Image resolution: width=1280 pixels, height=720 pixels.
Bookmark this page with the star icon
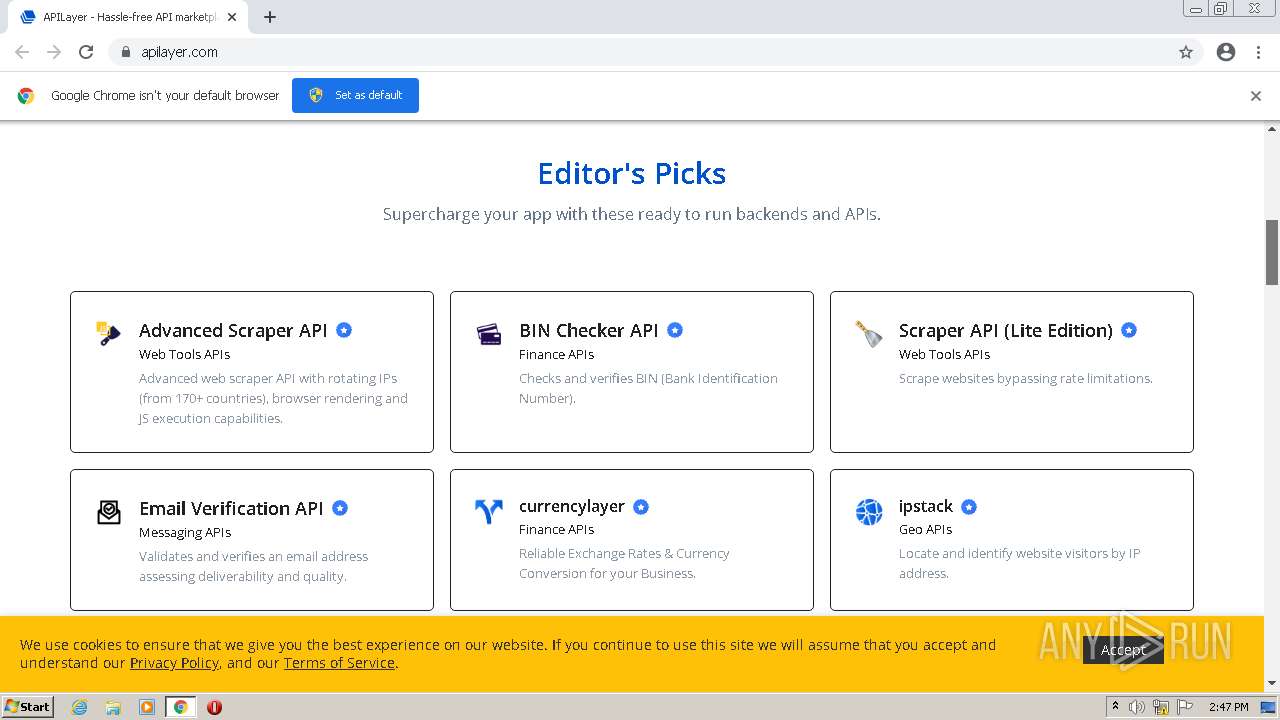pyautogui.click(x=1186, y=52)
